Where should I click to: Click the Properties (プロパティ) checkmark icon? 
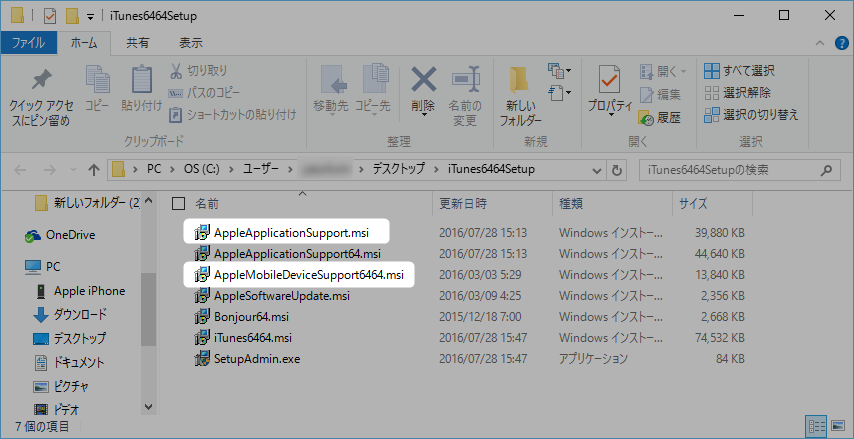pyautogui.click(x=609, y=81)
